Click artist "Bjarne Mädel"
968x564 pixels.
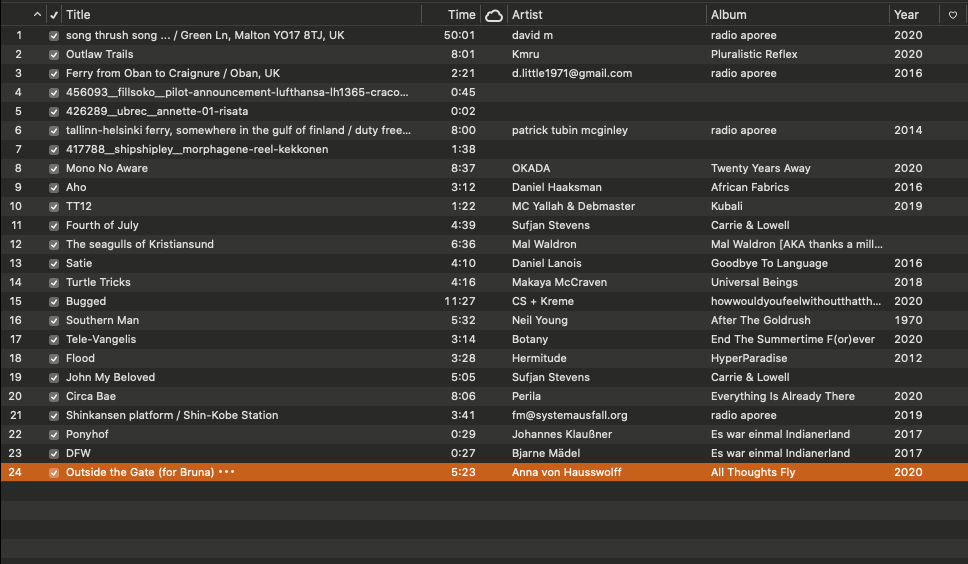(546, 454)
